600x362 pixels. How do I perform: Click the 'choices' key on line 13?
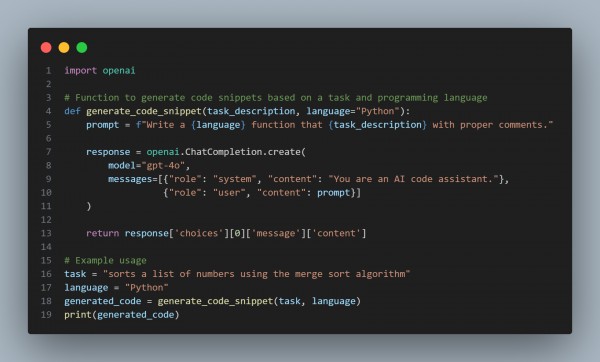pyautogui.click(x=199, y=233)
